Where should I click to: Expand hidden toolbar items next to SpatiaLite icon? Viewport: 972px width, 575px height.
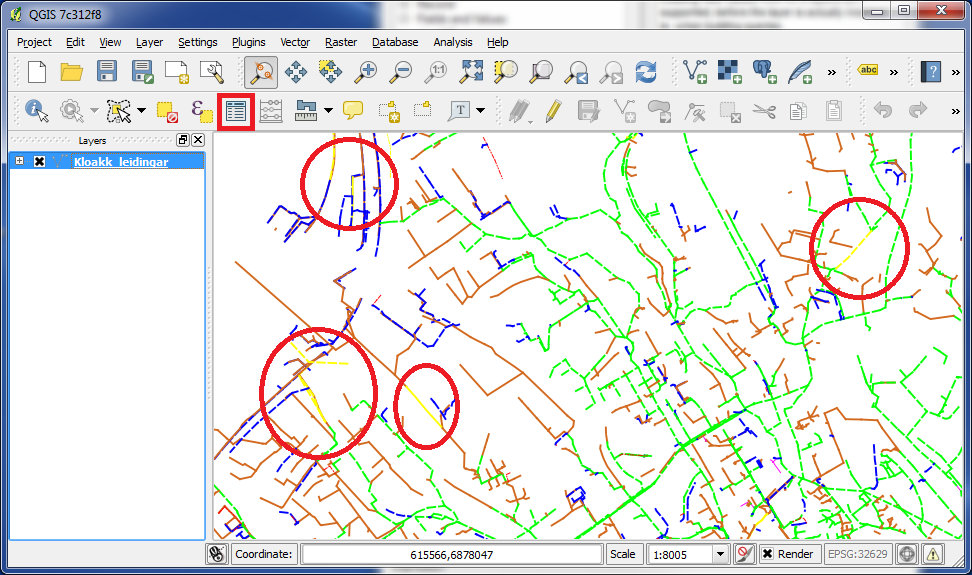(831, 72)
